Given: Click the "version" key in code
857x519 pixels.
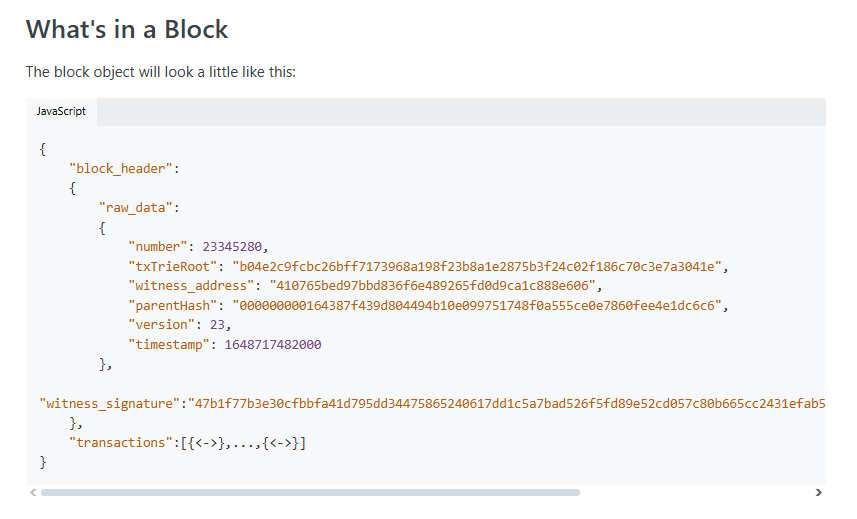Looking at the screenshot, I should pos(159,324).
